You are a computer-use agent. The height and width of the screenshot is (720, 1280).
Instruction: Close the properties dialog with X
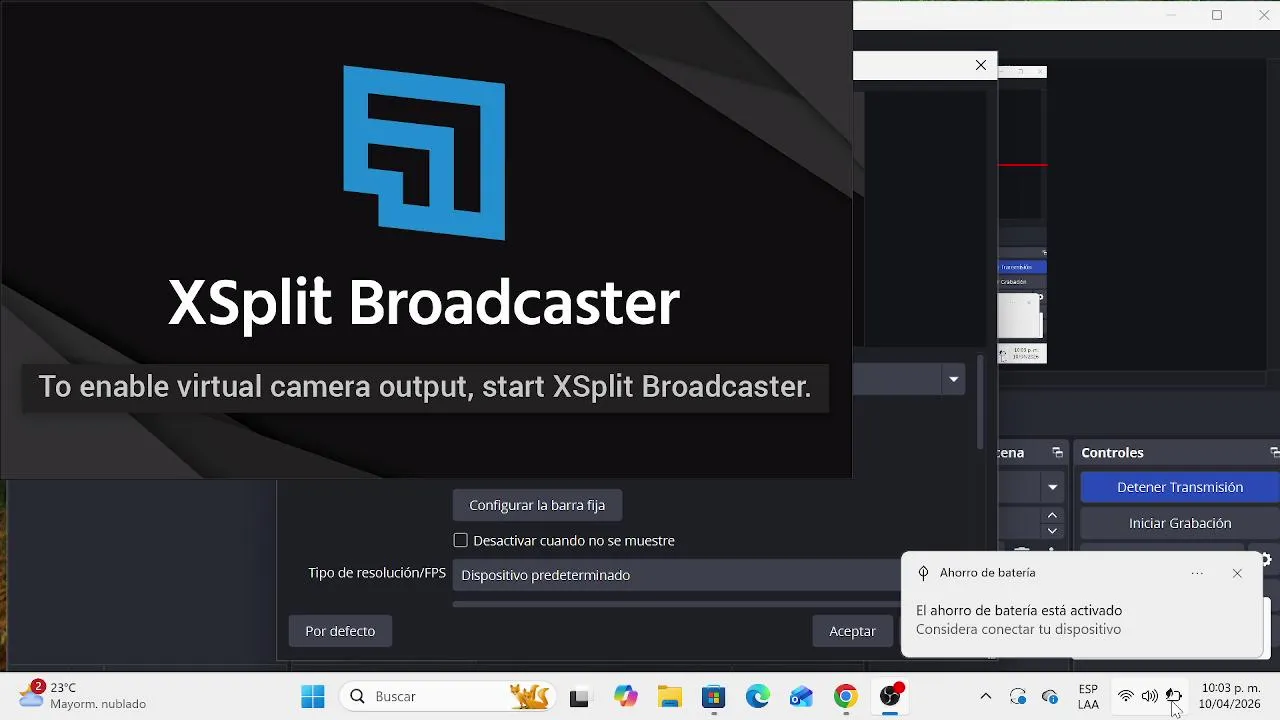pos(981,65)
